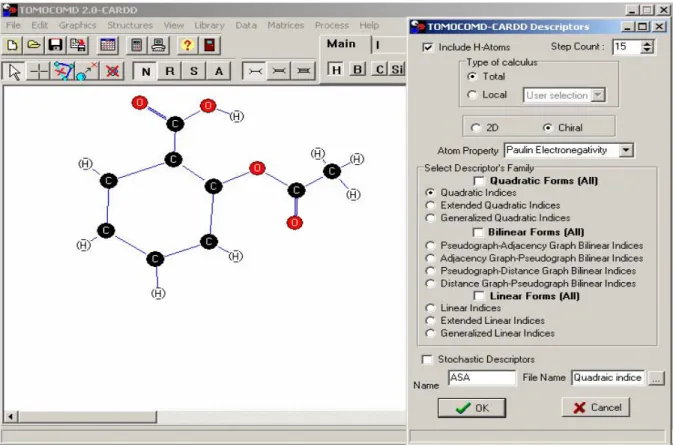Click the Save As icon
The image size is (673, 447).
[78, 45]
